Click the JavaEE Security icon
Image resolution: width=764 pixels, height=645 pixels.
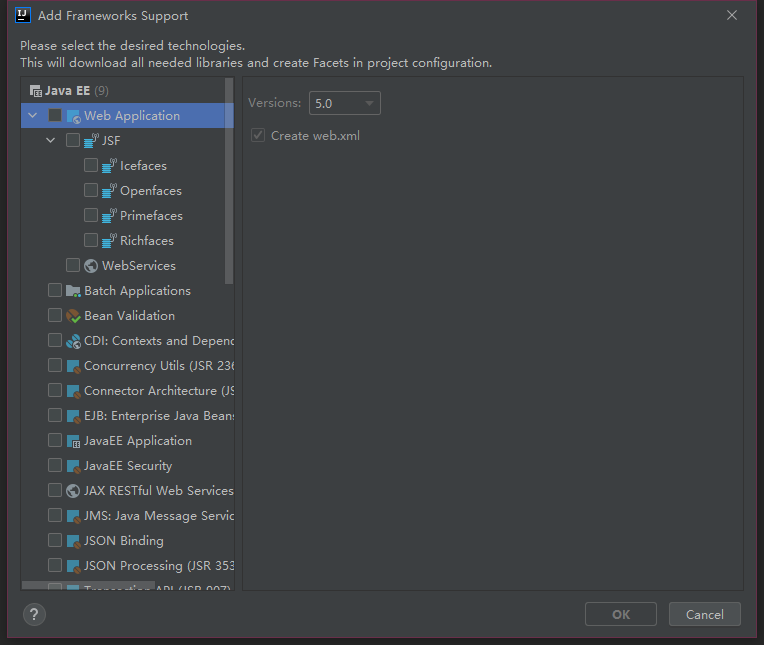73,466
